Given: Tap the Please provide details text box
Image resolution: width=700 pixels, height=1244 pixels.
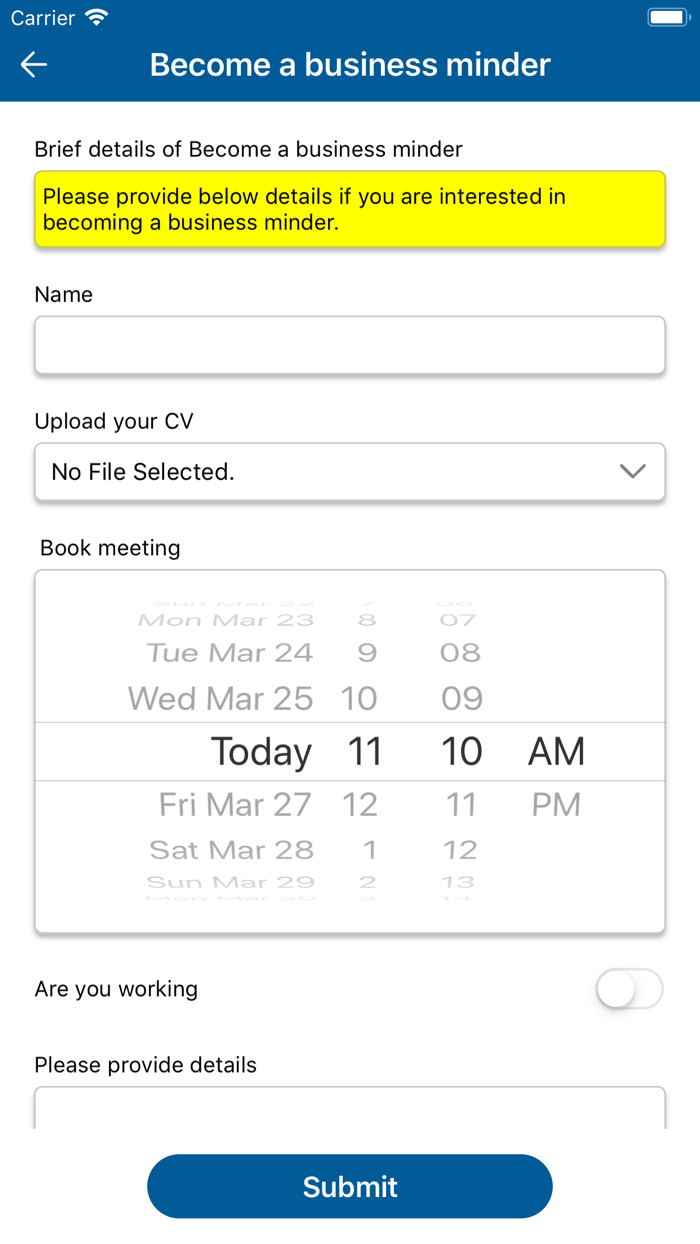Looking at the screenshot, I should click(350, 1107).
